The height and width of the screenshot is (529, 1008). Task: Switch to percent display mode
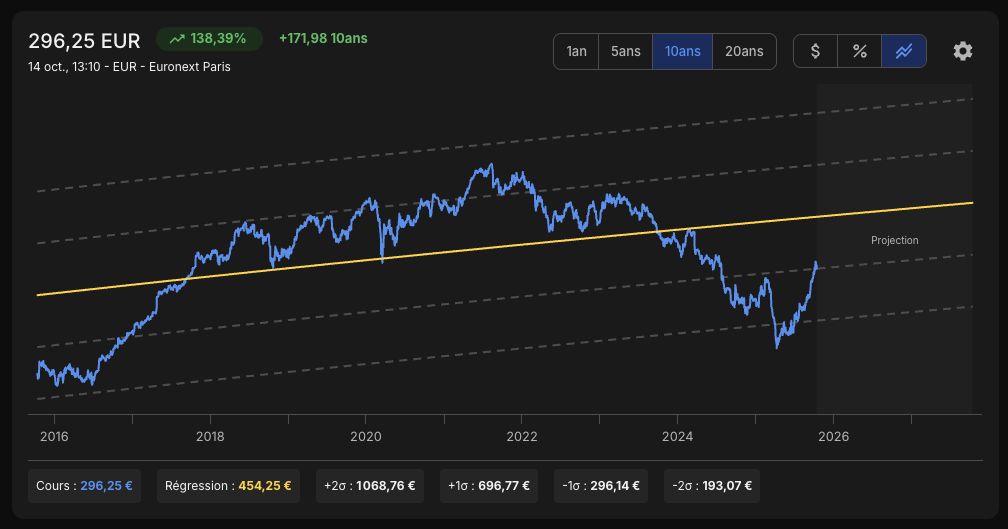click(x=860, y=51)
